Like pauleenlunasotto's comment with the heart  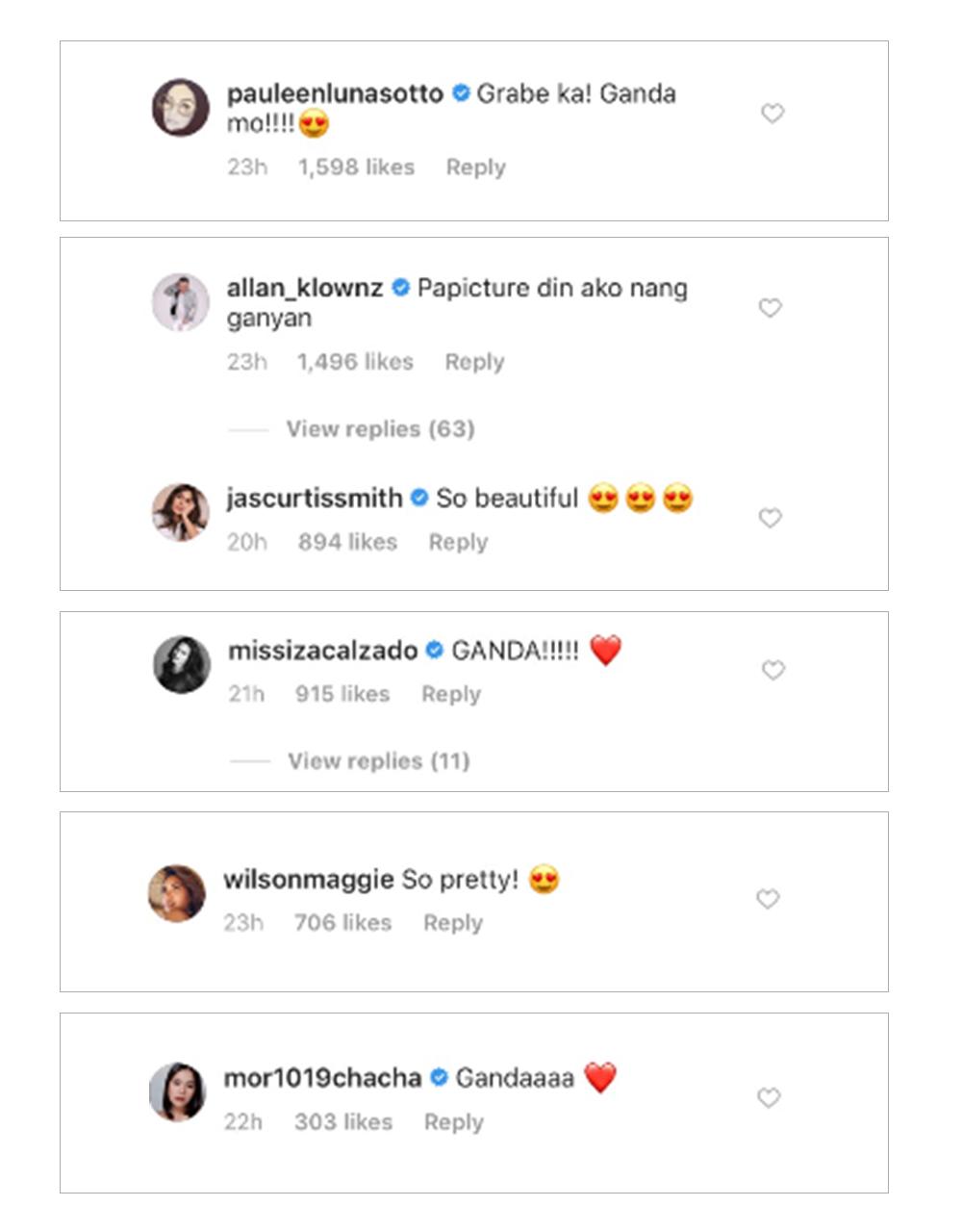(x=772, y=114)
